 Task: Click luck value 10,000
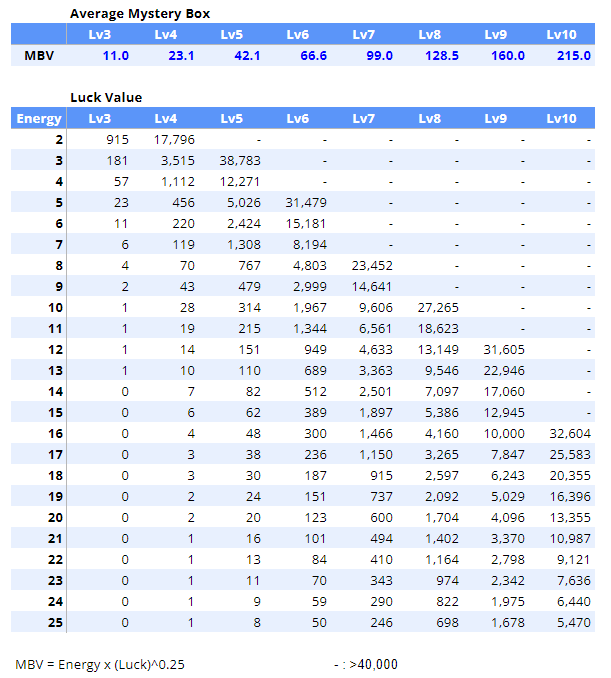pyautogui.click(x=504, y=434)
